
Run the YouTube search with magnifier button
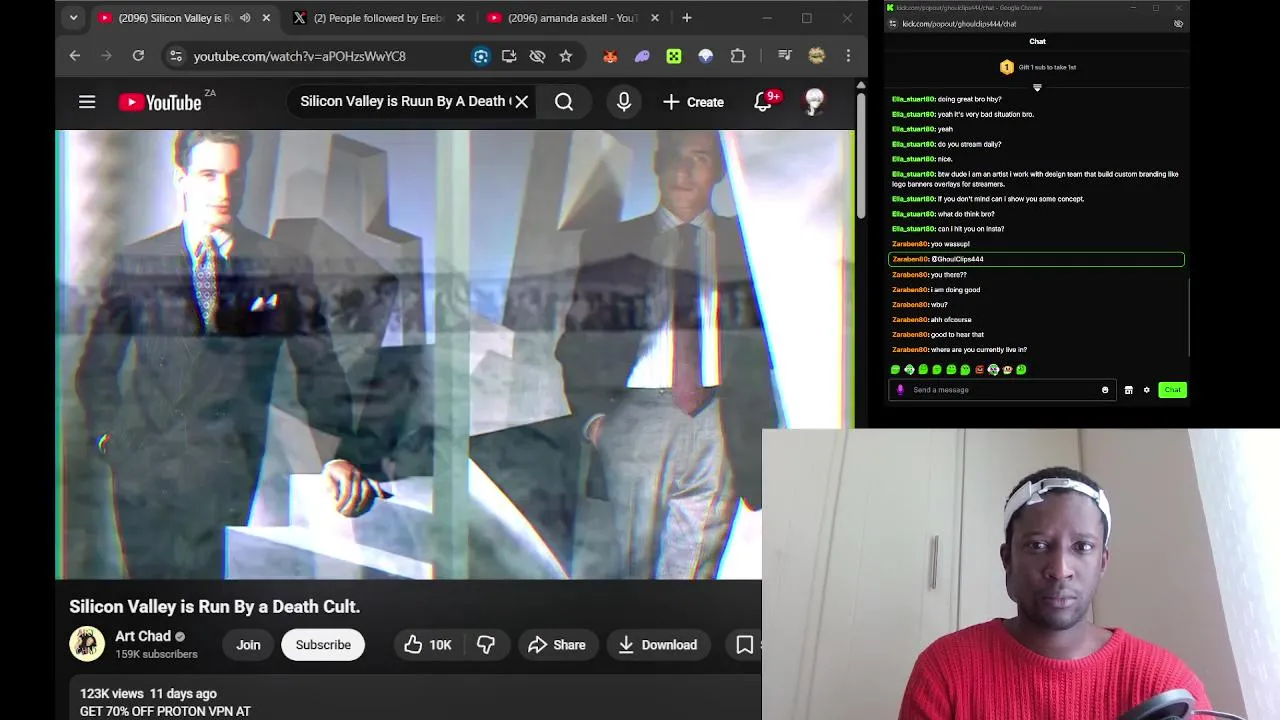[x=564, y=102]
